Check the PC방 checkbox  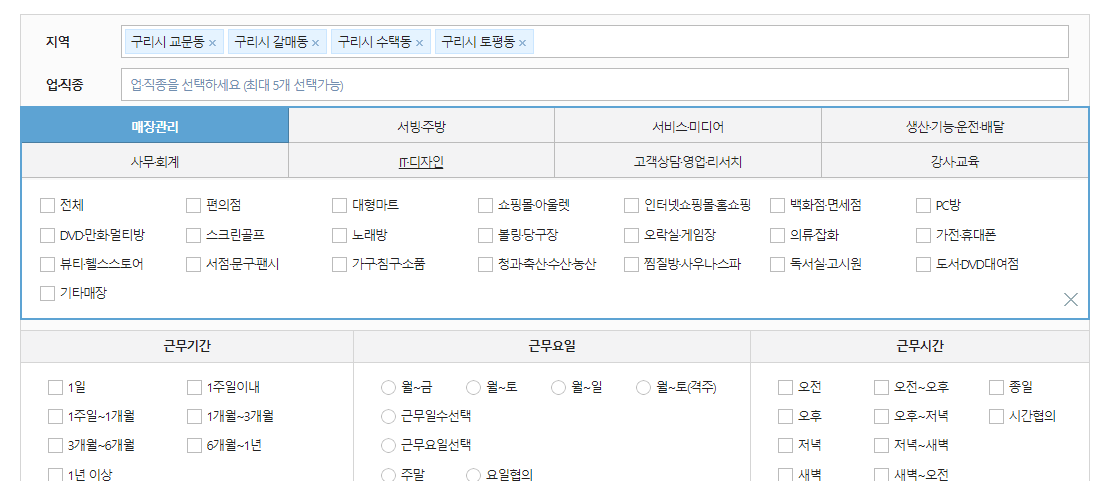(923, 206)
